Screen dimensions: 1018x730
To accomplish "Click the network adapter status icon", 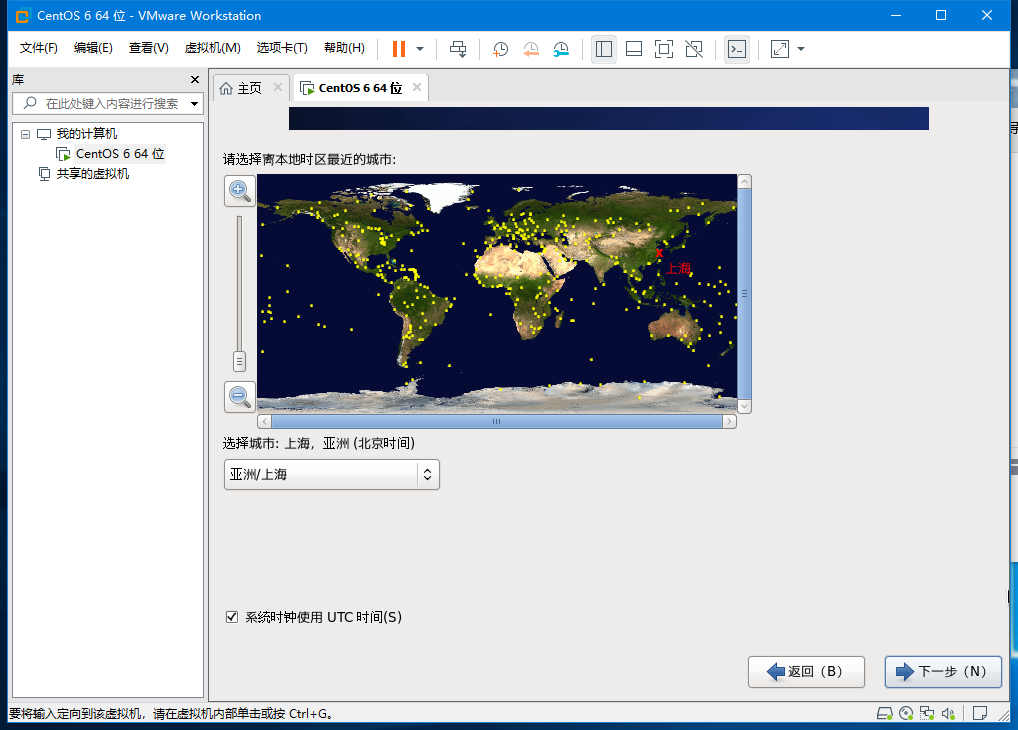I will tap(925, 712).
